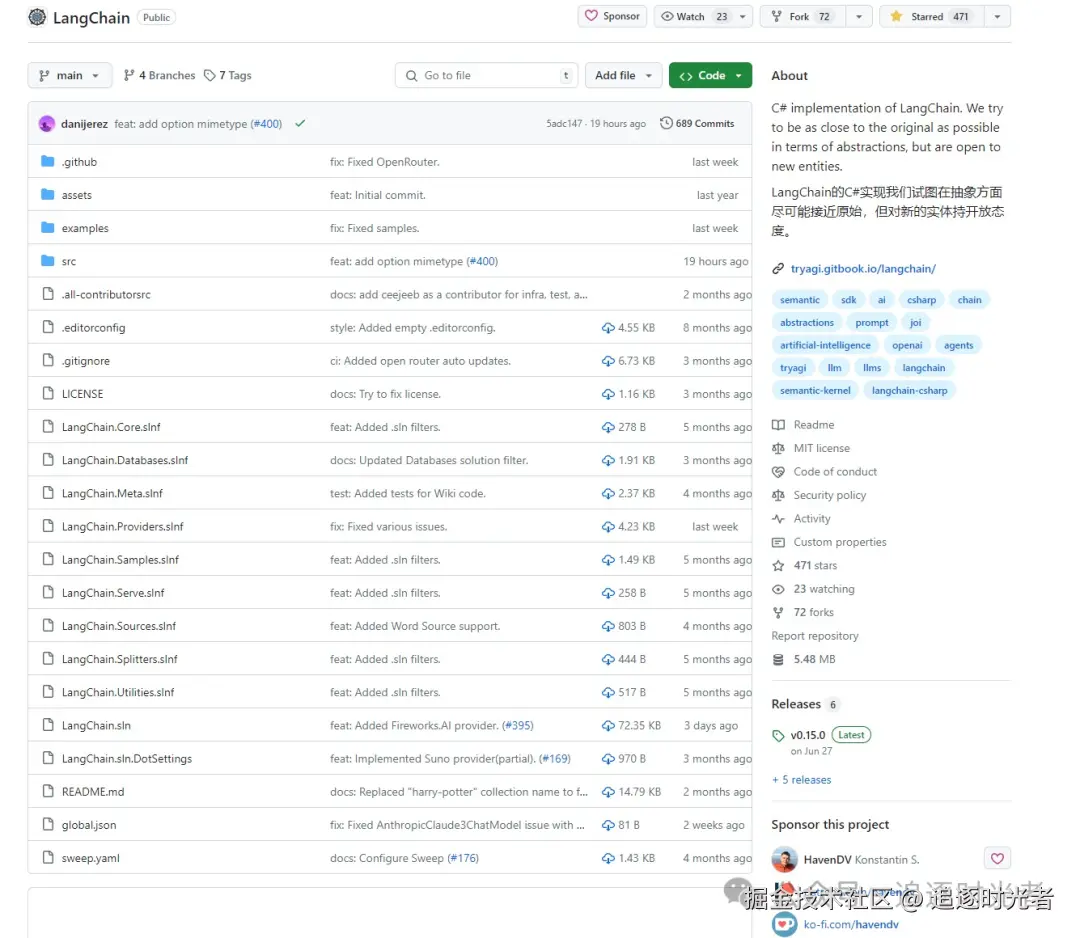Select the csharp topic tag

coord(921,300)
